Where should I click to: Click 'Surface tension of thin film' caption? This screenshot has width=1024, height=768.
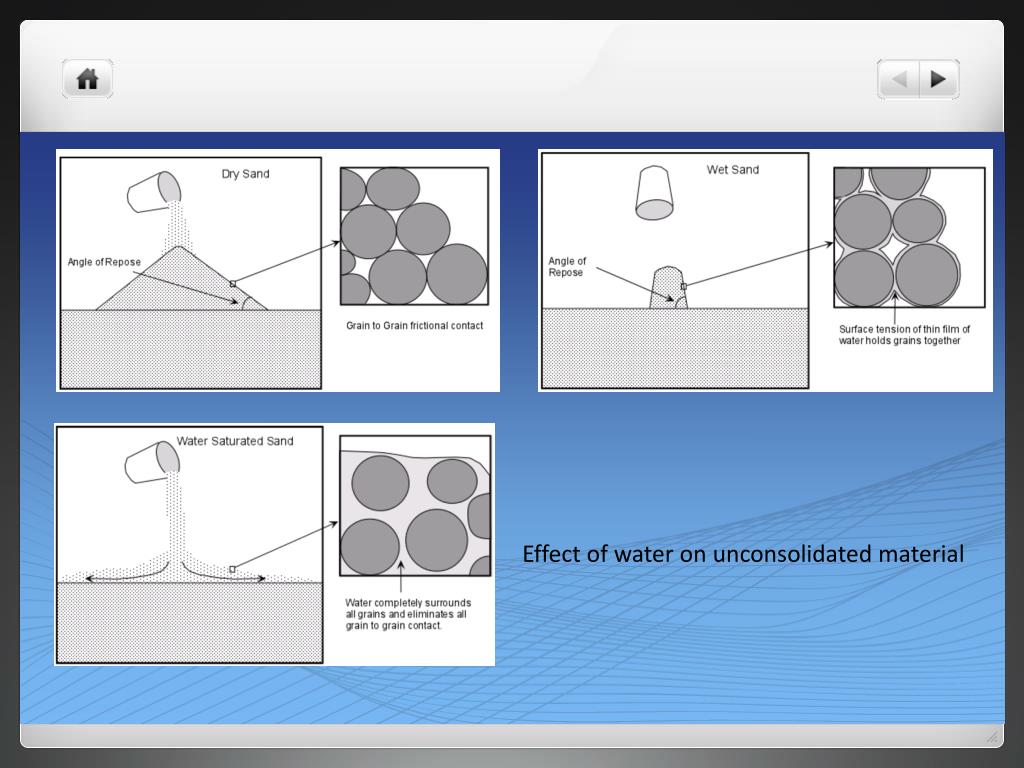[x=904, y=334]
